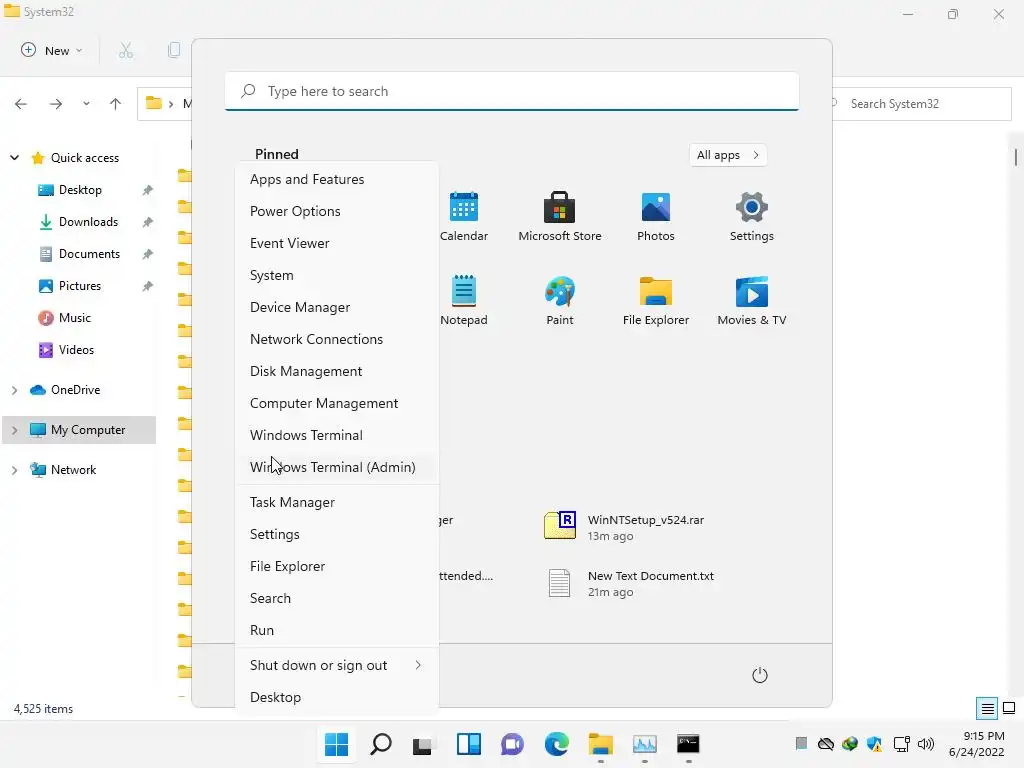Switch to File Explorer on taskbar
The height and width of the screenshot is (768, 1024).
tap(600, 744)
